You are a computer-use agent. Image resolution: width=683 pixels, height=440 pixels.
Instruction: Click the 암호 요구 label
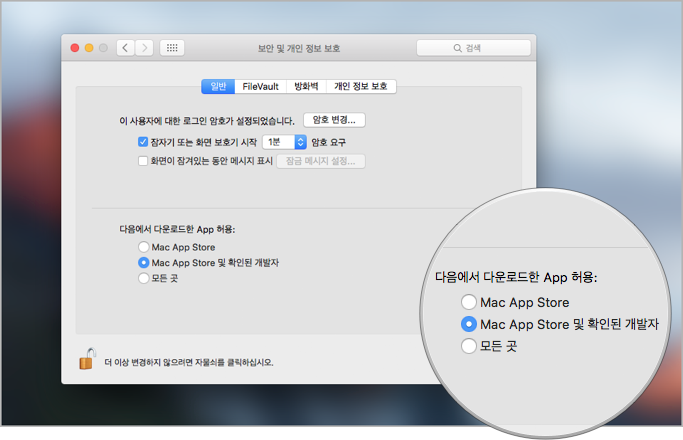click(328, 142)
